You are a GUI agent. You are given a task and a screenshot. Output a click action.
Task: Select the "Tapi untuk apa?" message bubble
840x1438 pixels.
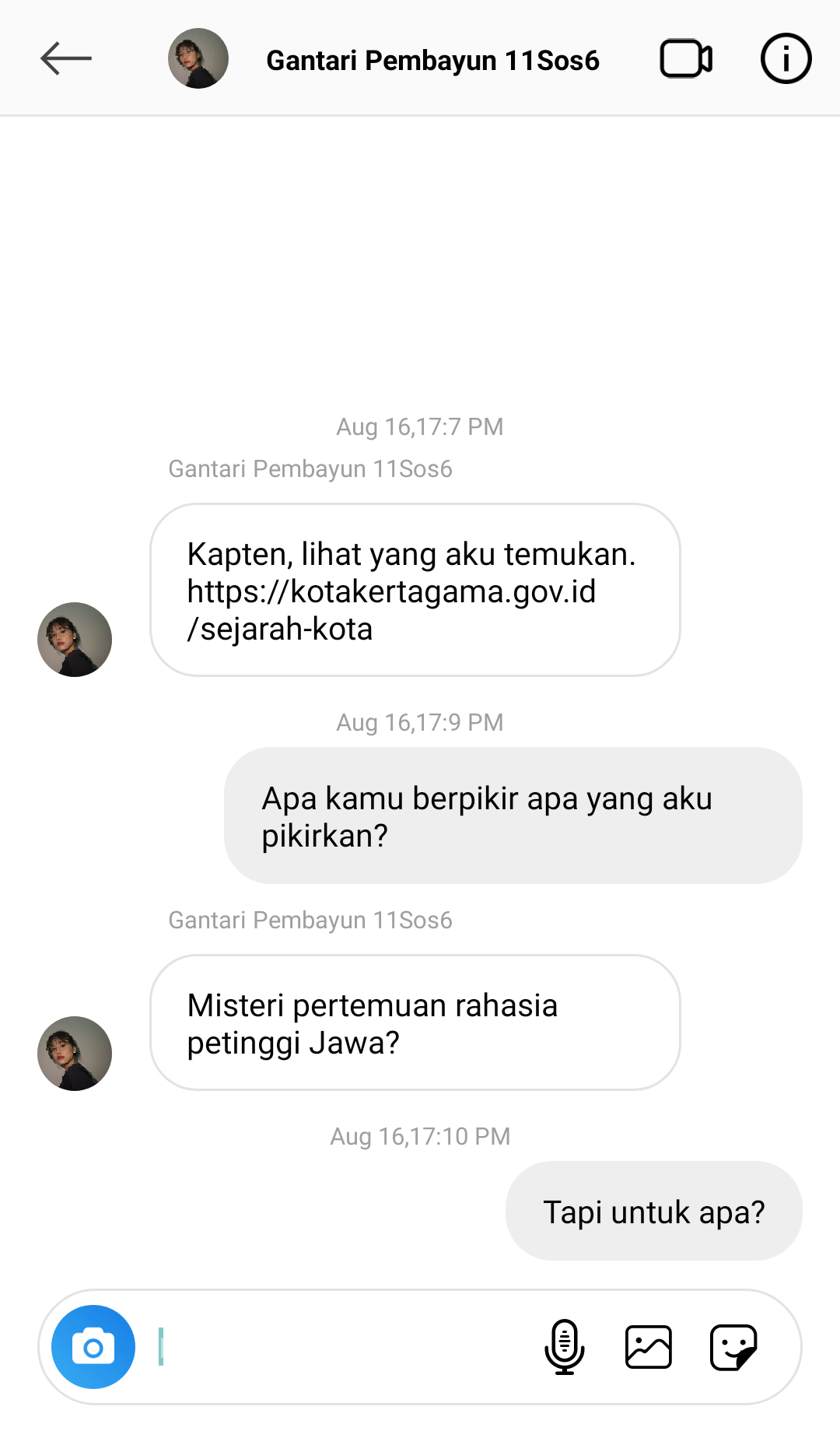pyautogui.click(x=654, y=1211)
